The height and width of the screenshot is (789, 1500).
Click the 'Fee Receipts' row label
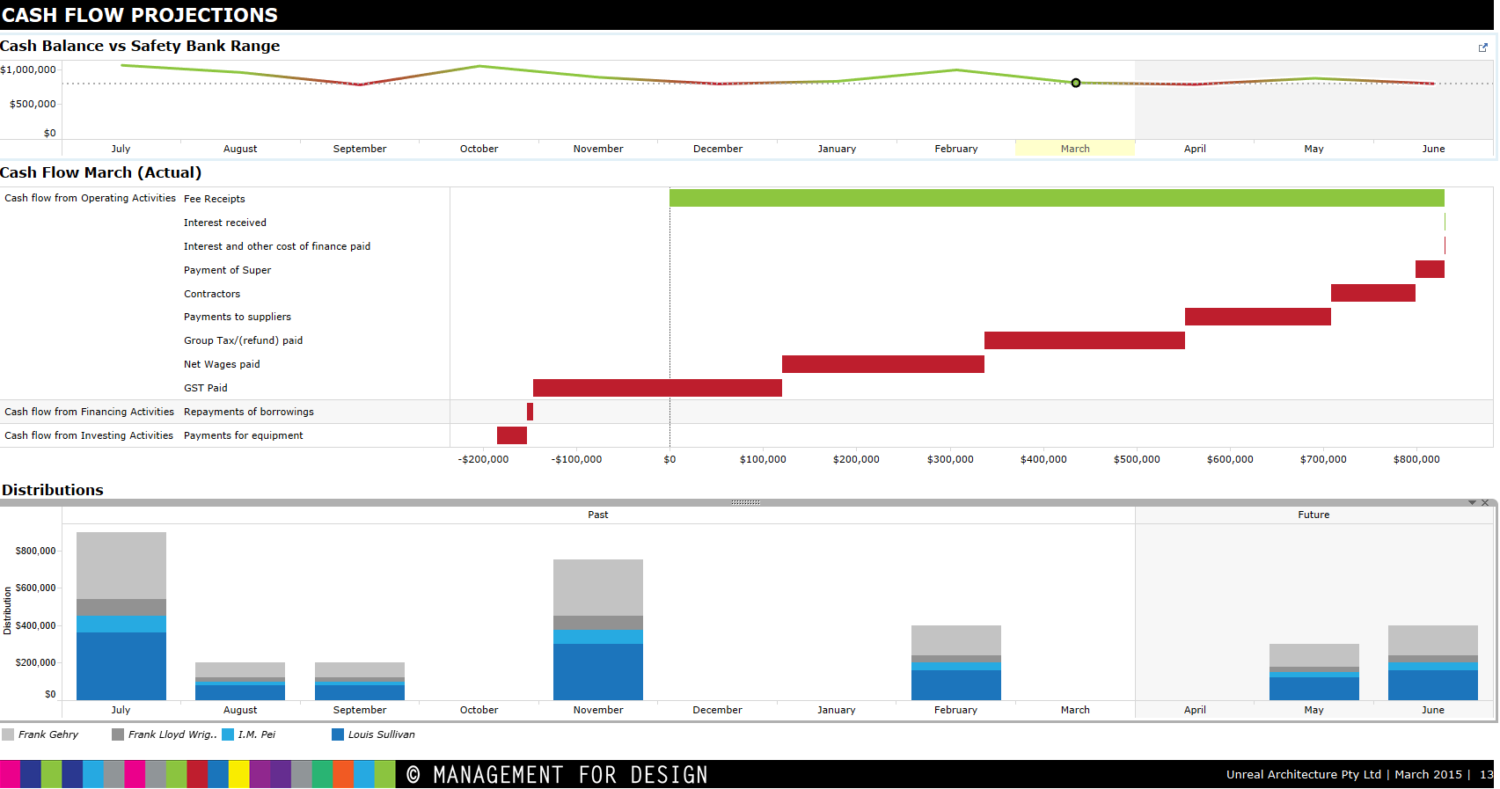pyautogui.click(x=214, y=199)
